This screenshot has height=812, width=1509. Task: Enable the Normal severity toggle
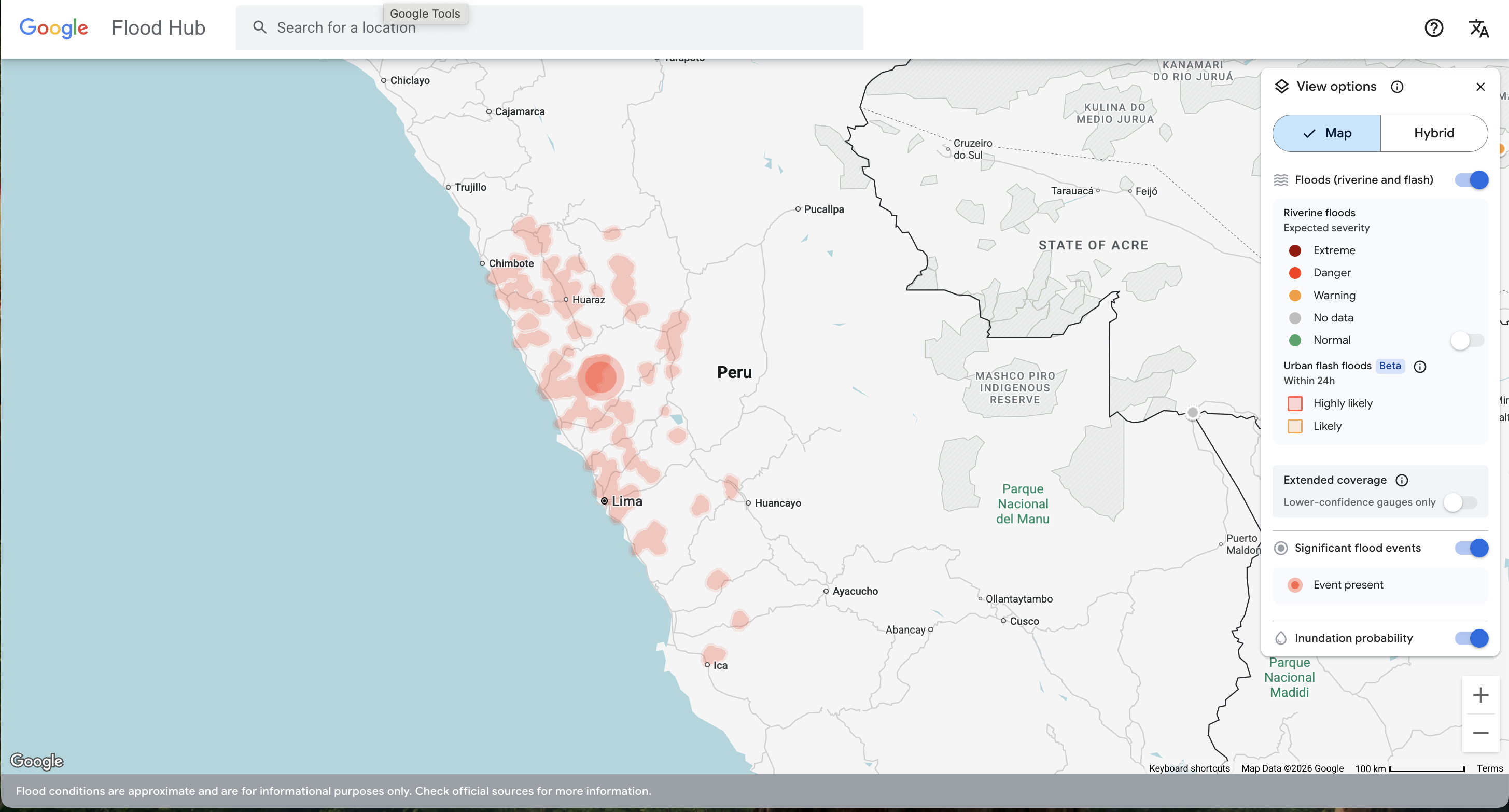click(x=1466, y=340)
